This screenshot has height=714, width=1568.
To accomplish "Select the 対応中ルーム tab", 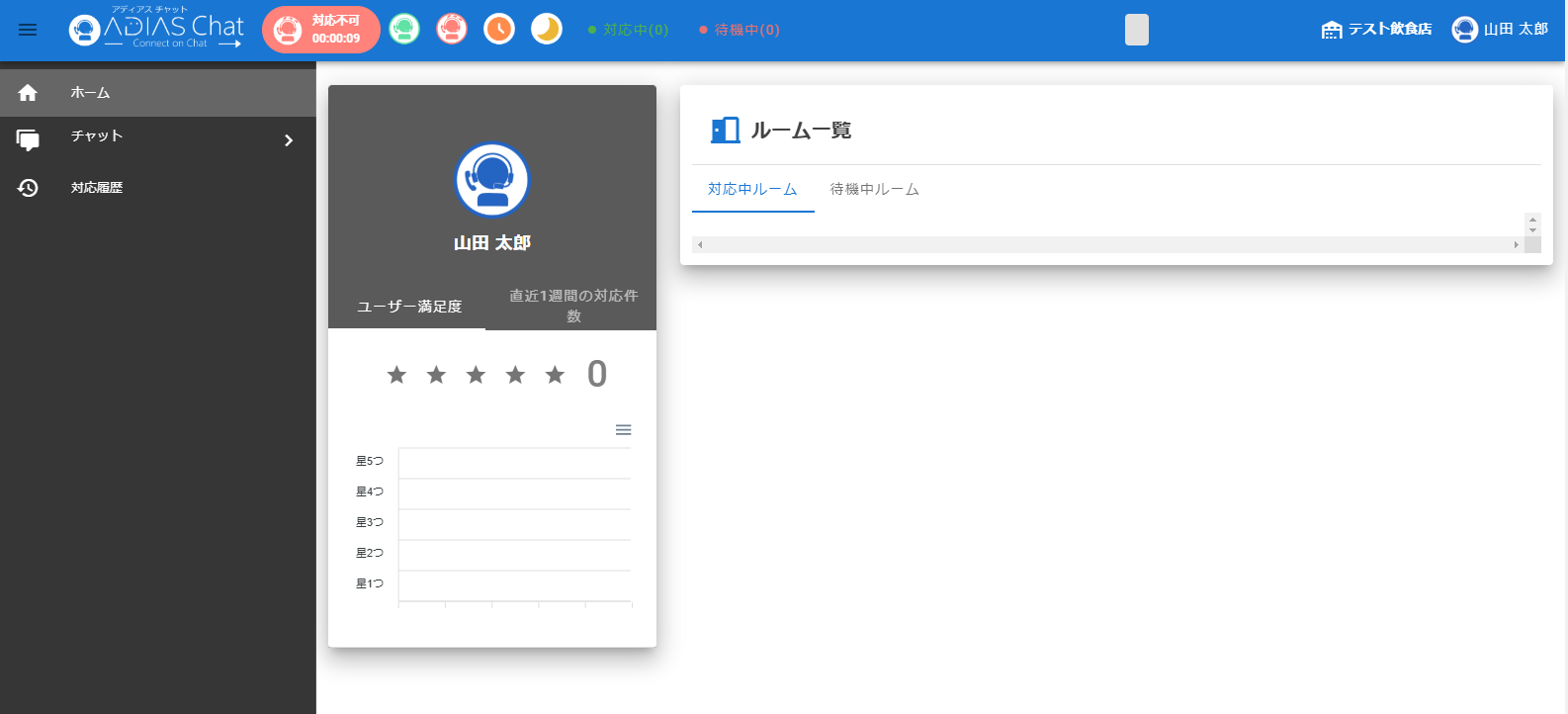I will [752, 190].
